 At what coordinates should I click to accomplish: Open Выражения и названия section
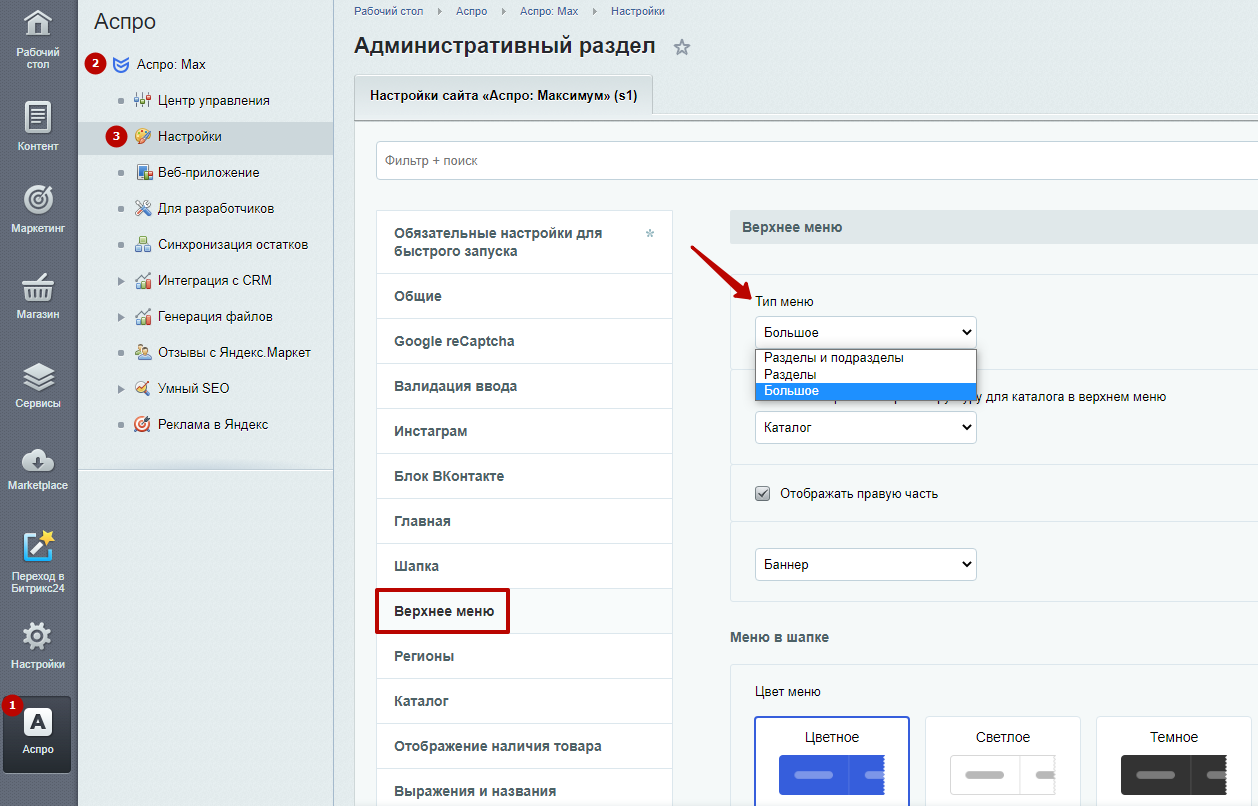(x=524, y=790)
